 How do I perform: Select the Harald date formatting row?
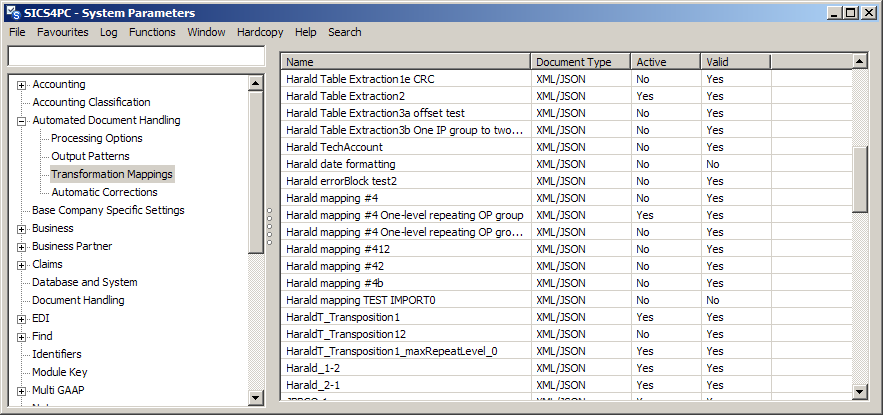(340, 164)
